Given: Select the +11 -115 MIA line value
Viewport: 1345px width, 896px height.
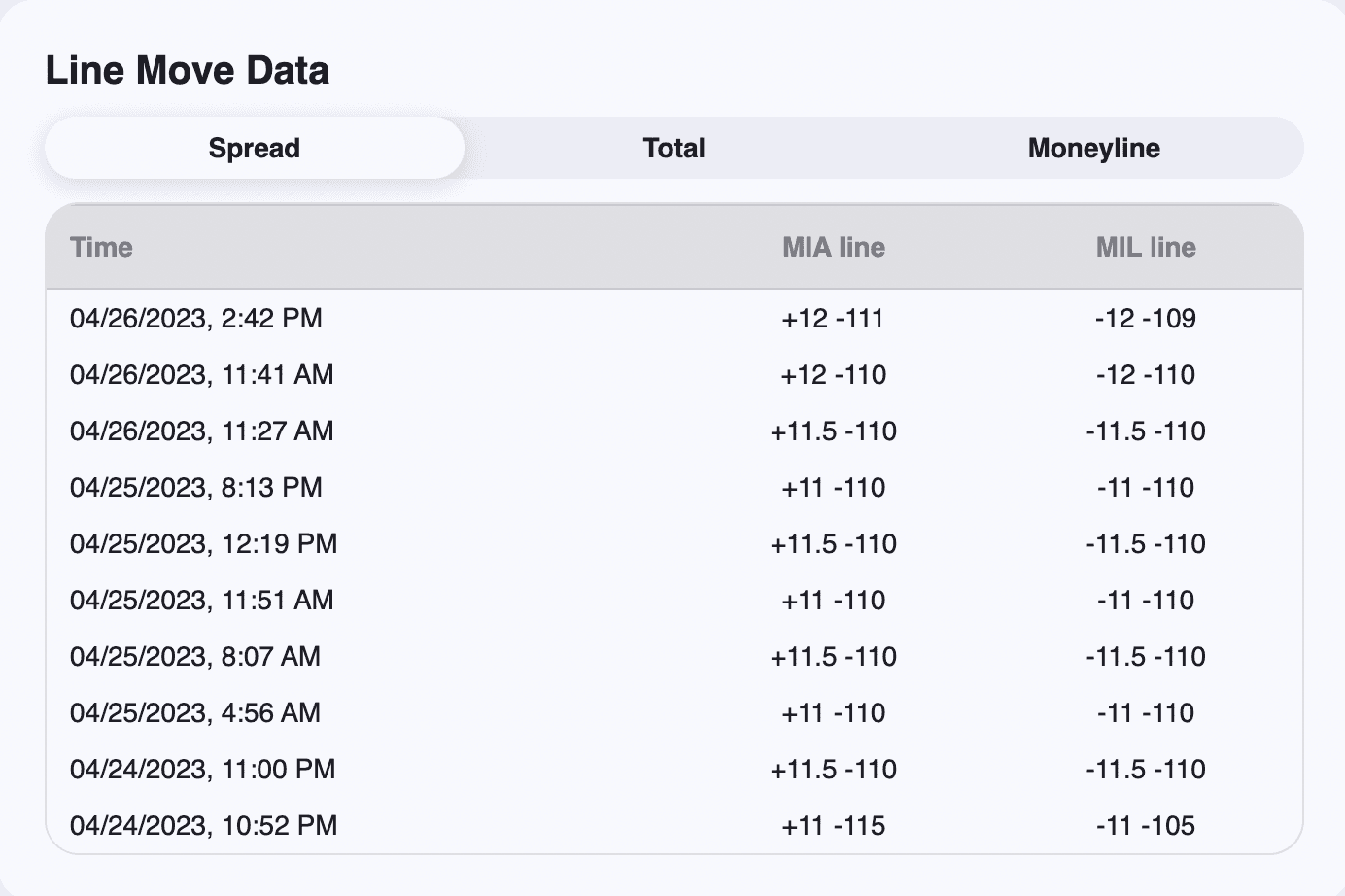Looking at the screenshot, I should [834, 826].
